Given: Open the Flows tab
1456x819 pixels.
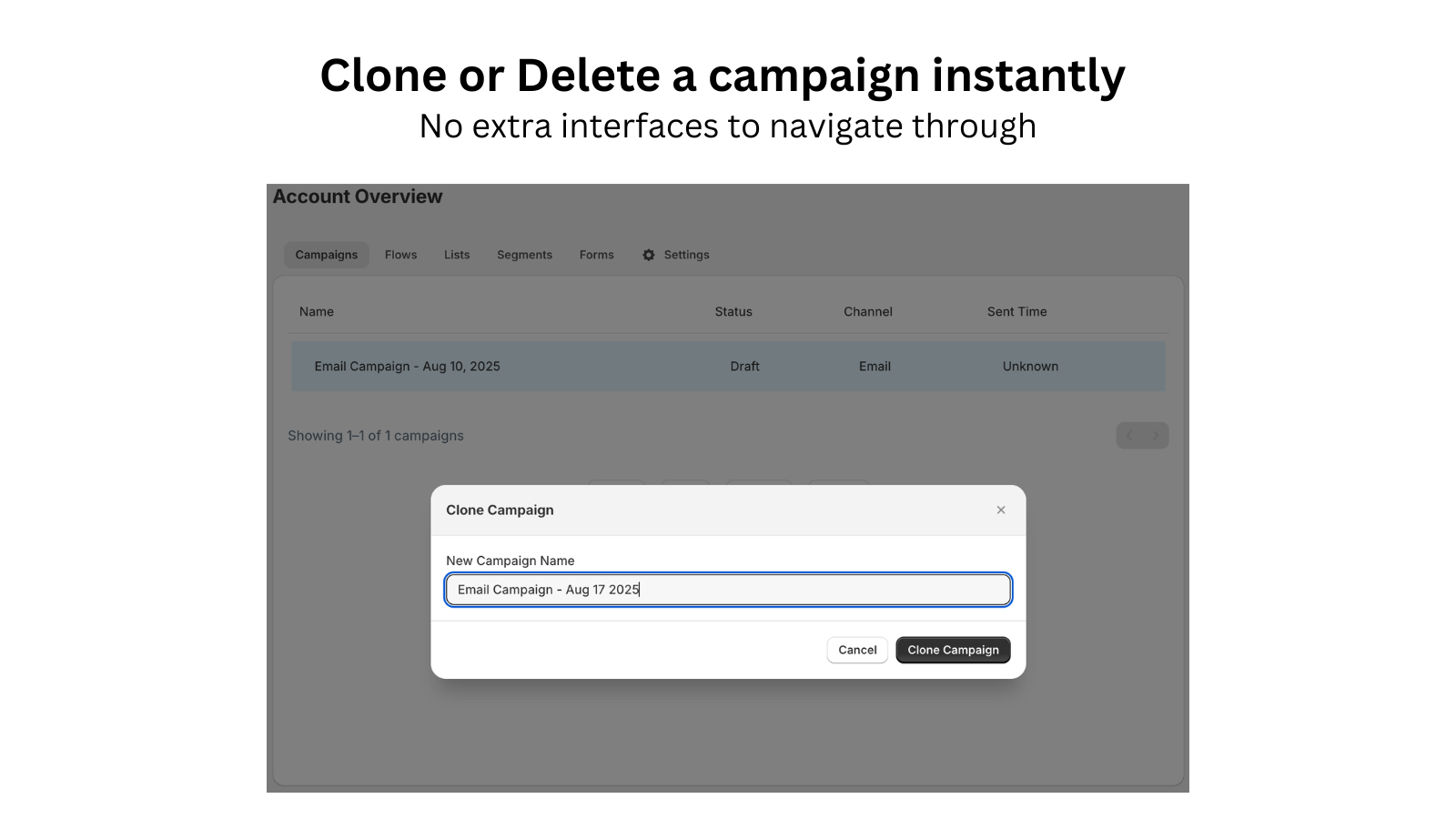Looking at the screenshot, I should (400, 255).
